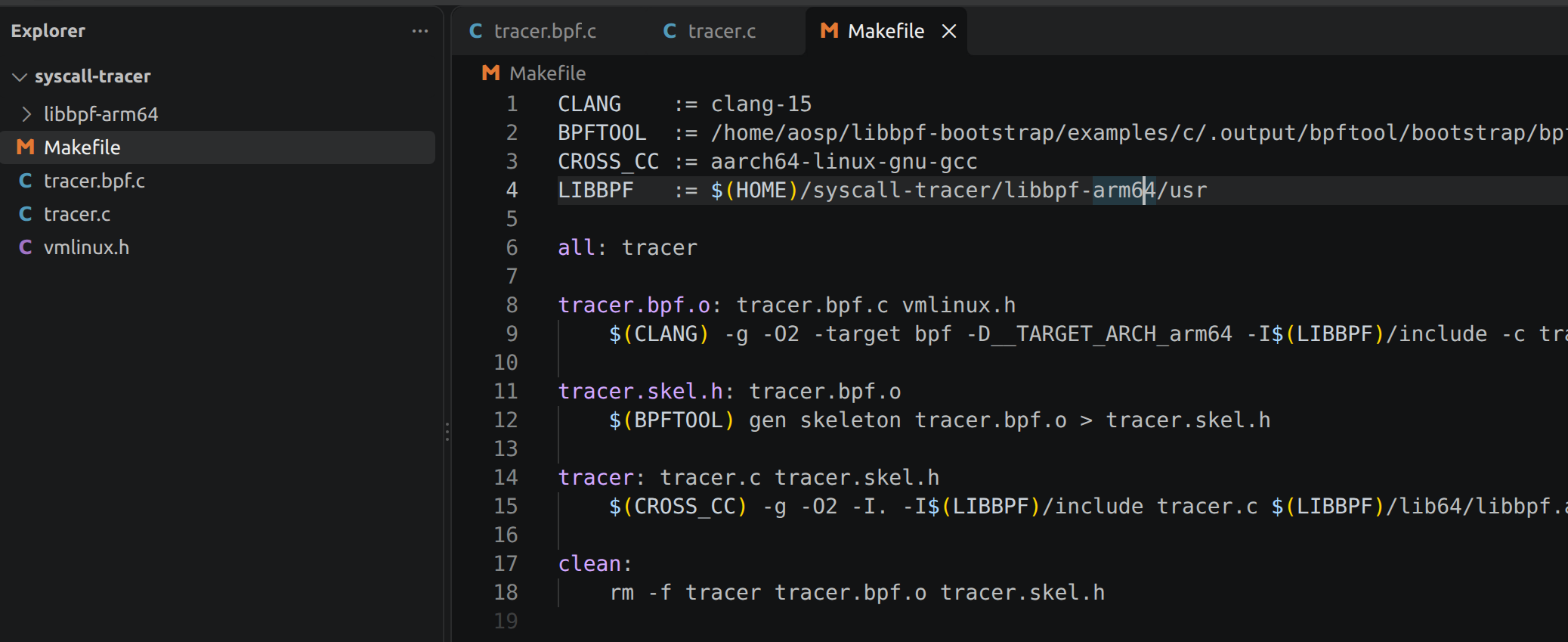Click the sash handle between Explorer and editor
This screenshot has height=642, width=1568.
pyautogui.click(x=447, y=432)
